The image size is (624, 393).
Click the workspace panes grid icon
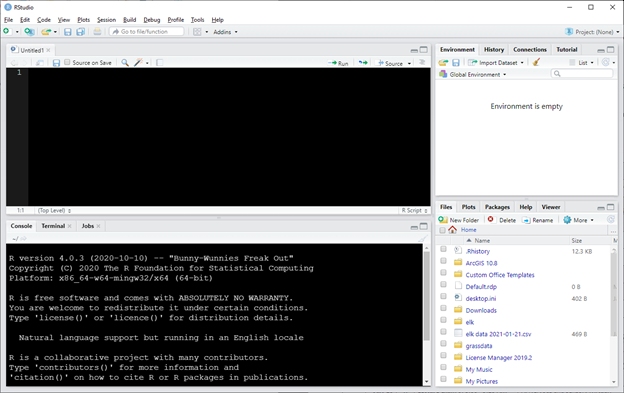[x=197, y=32]
